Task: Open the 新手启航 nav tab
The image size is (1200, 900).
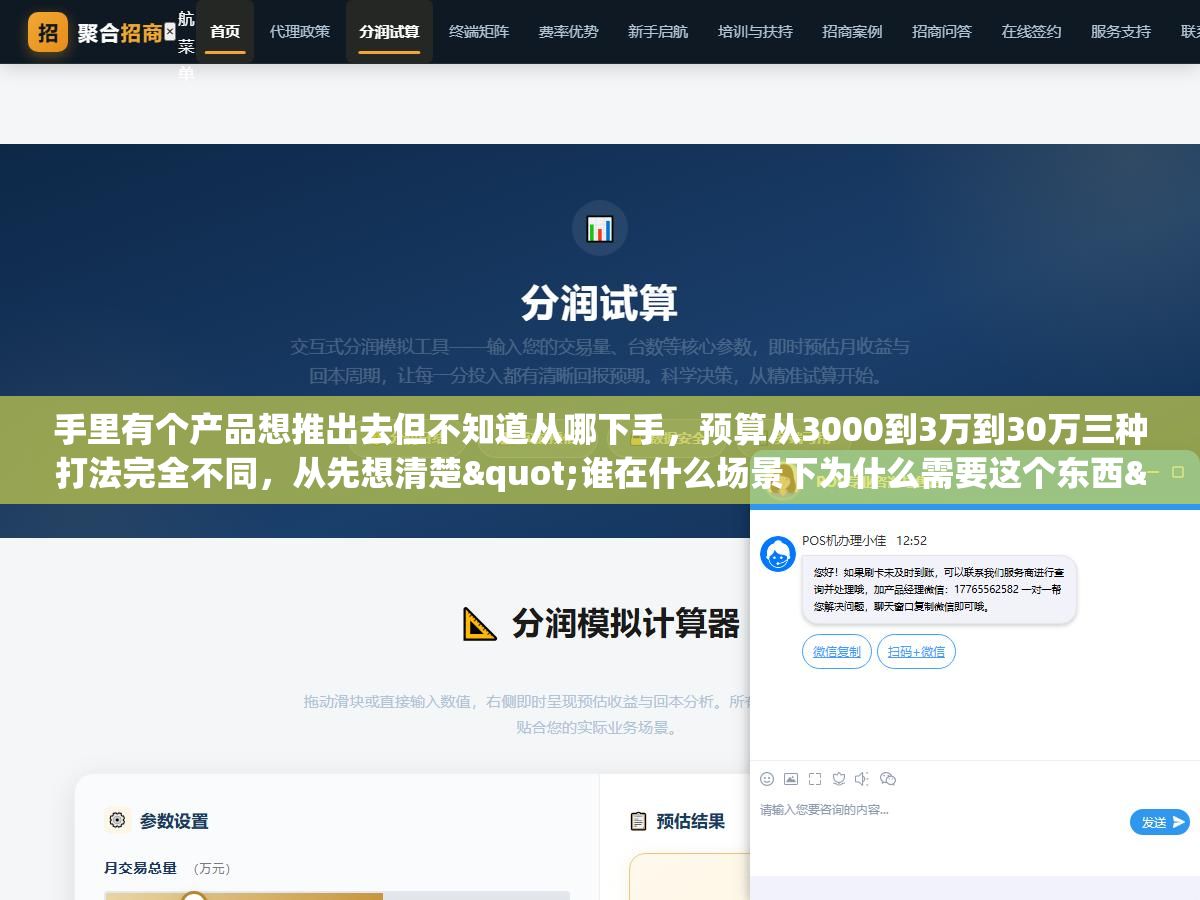Action: (x=658, y=32)
